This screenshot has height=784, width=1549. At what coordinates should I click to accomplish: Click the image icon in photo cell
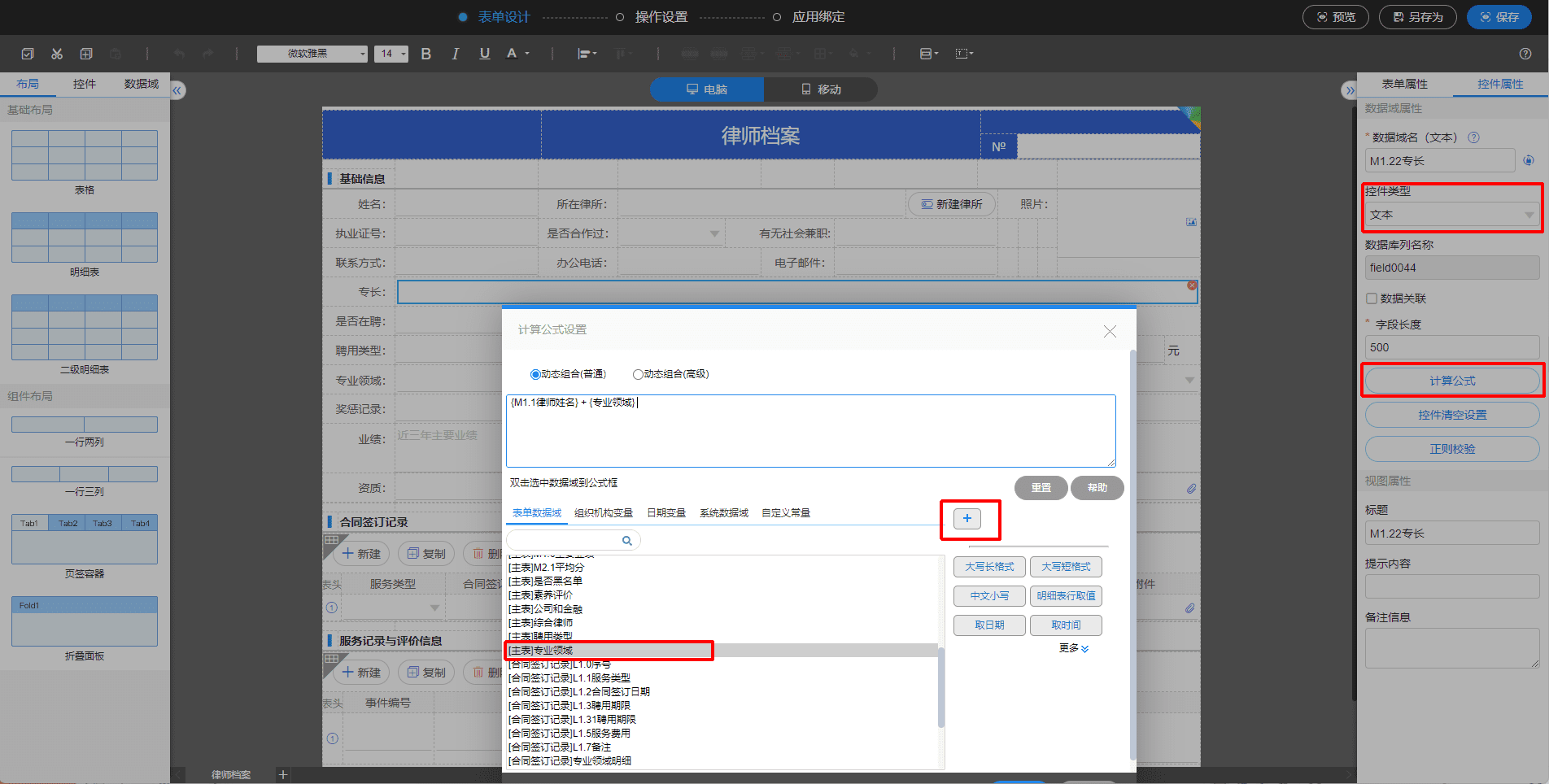click(x=1191, y=222)
